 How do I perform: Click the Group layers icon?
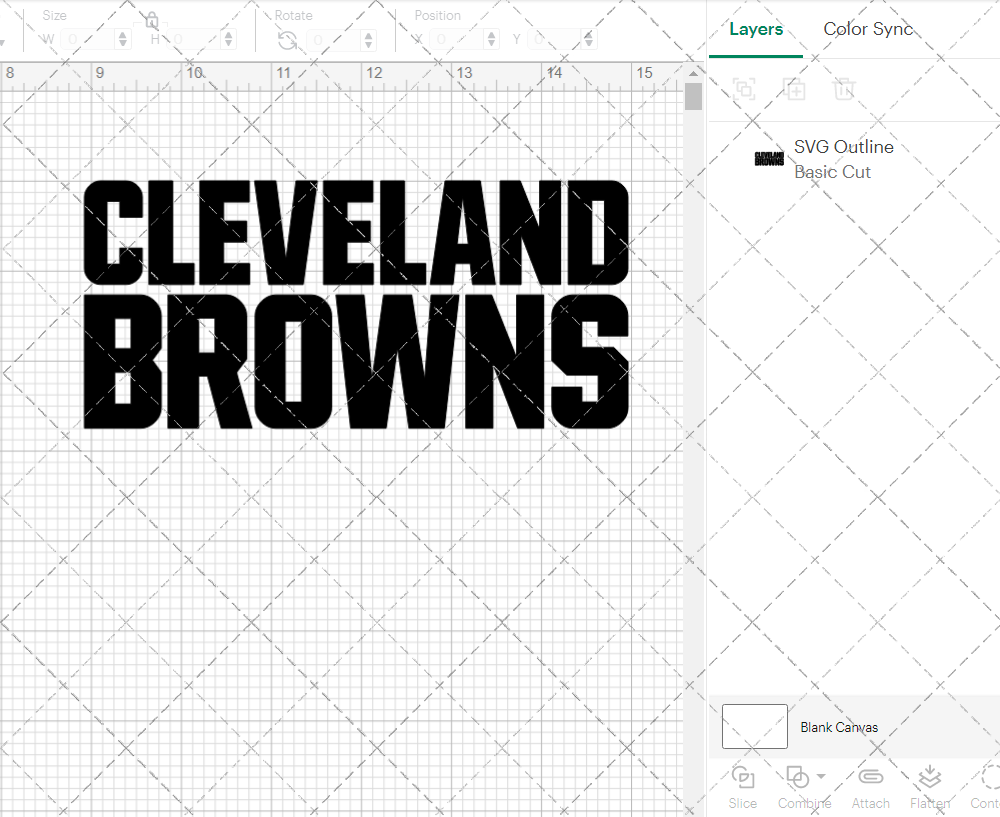point(743,89)
